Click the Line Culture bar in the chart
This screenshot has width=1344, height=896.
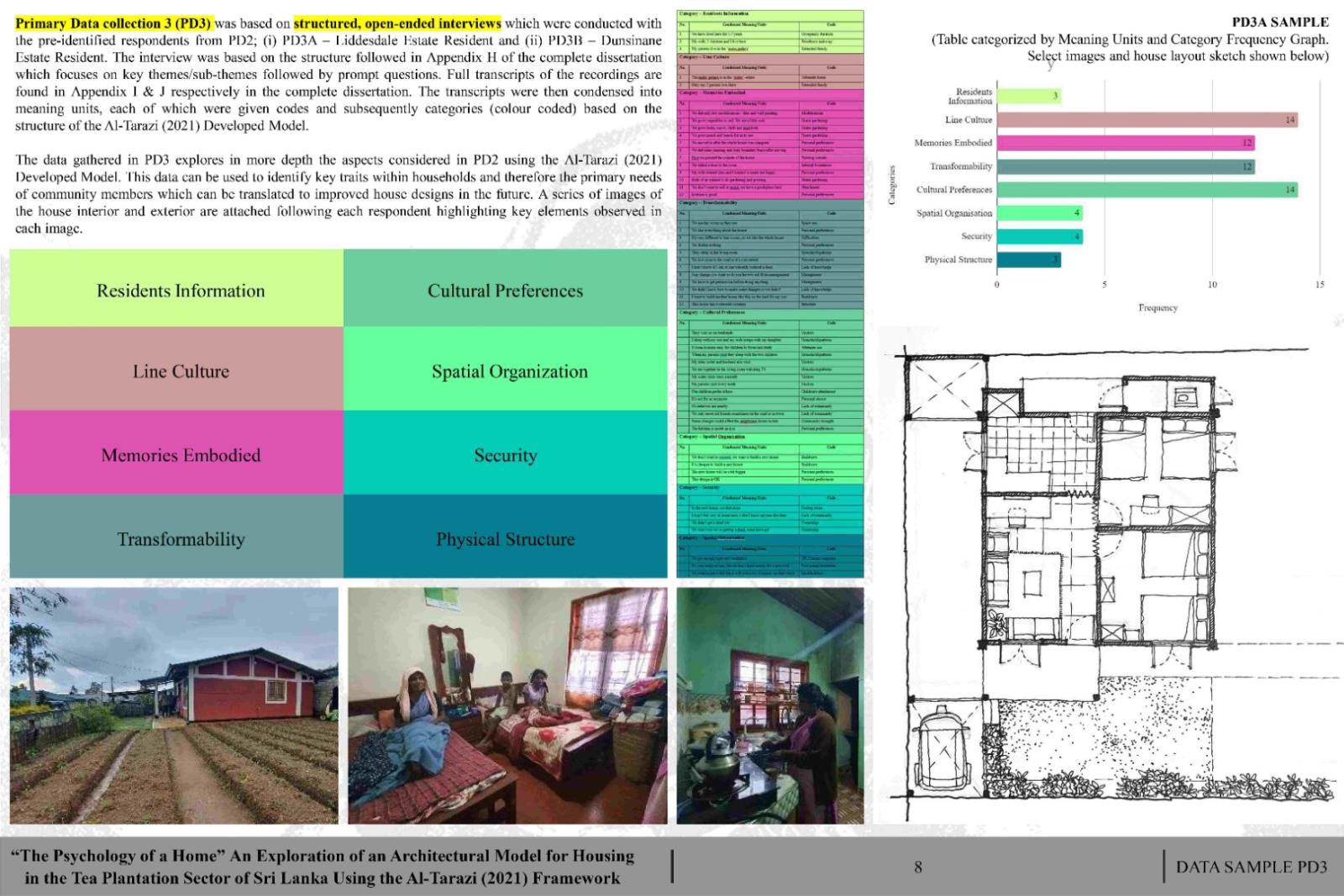1147,120
